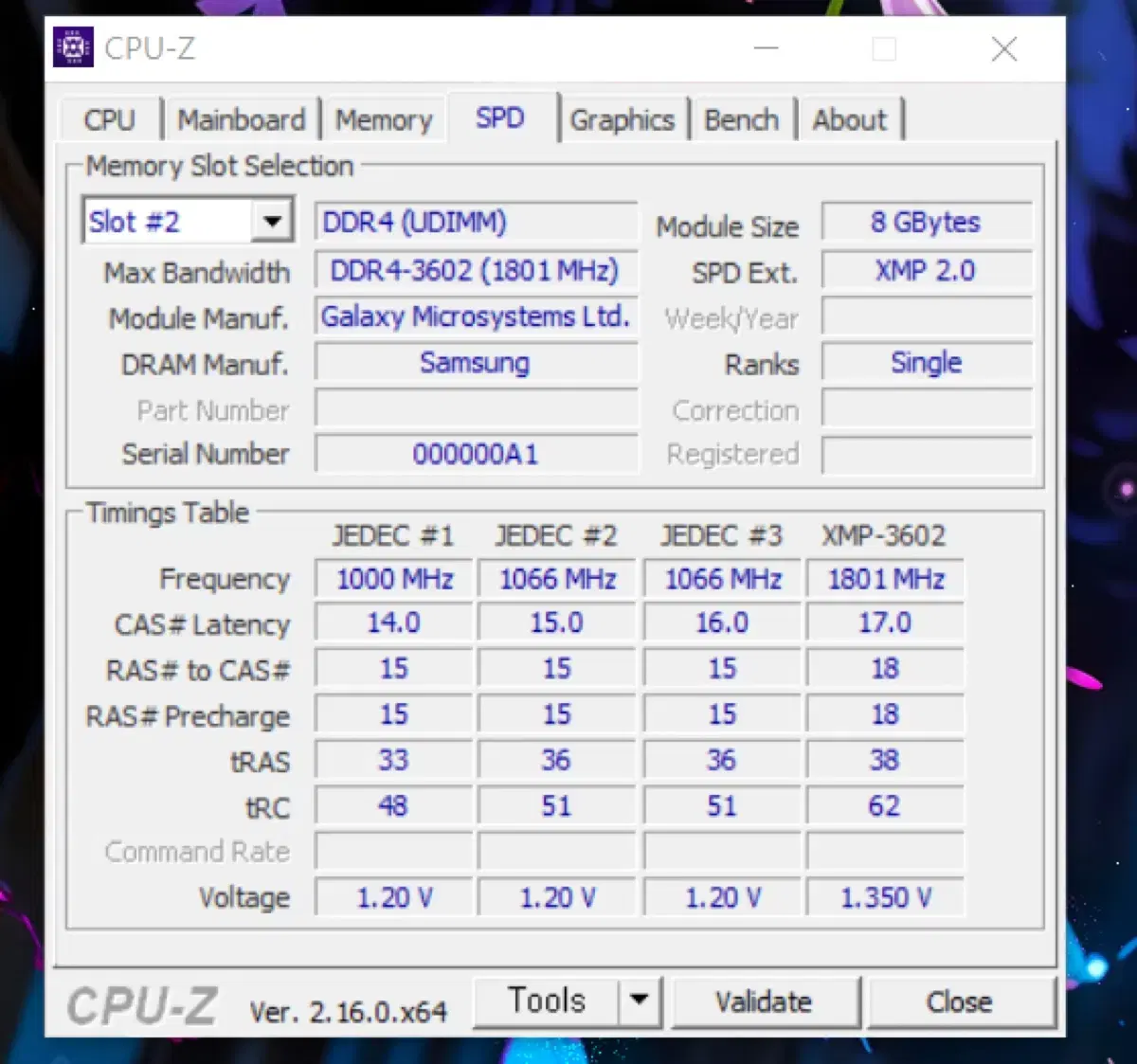The width and height of the screenshot is (1137, 1064).
Task: Click the 000000A1 serial number value
Action: tap(477, 454)
